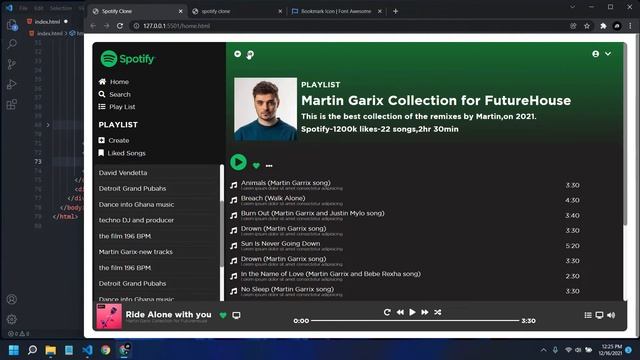Open the queue list icon
640x360 pixels.
(588, 315)
